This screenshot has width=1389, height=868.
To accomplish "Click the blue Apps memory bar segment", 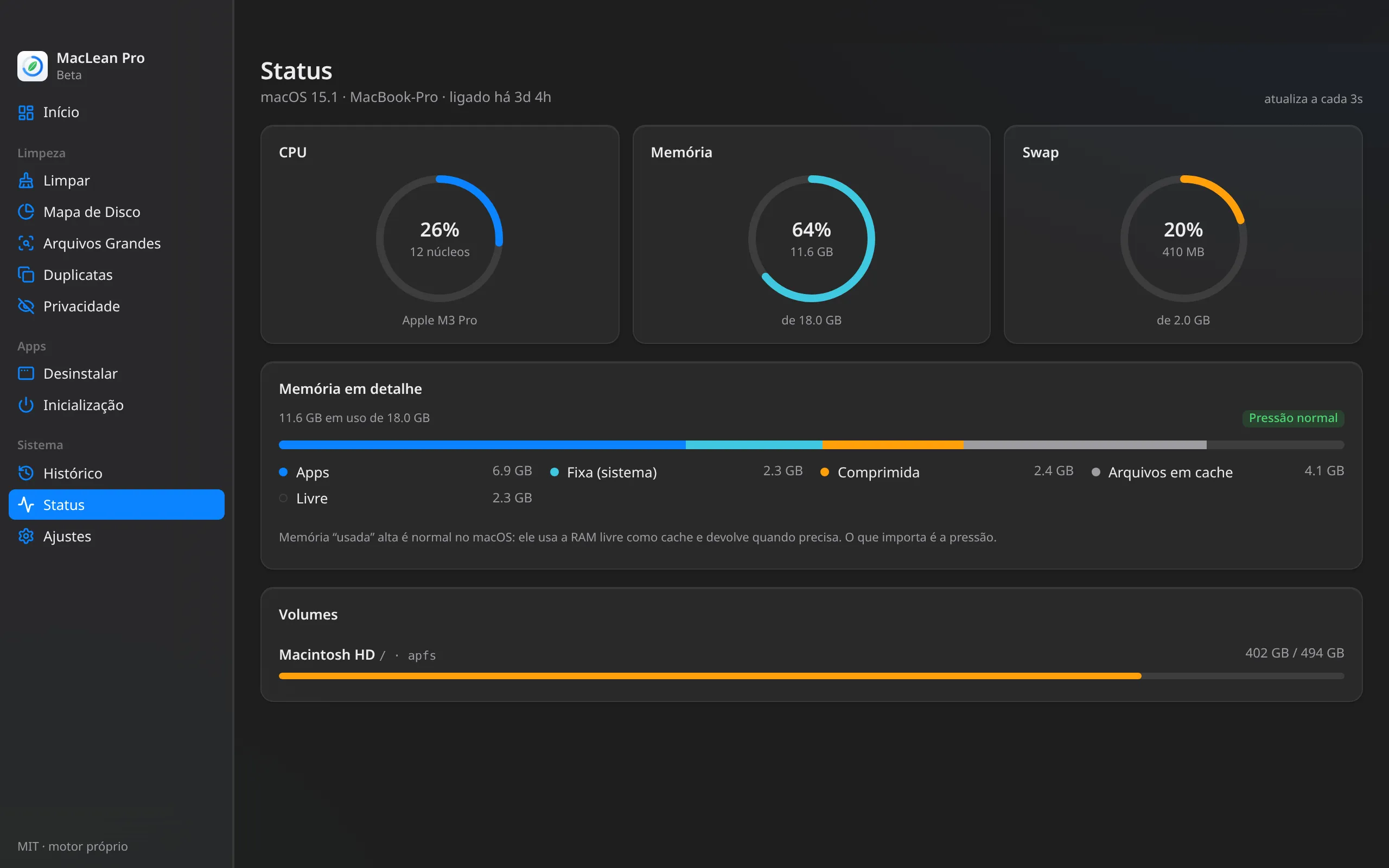I will [482, 445].
